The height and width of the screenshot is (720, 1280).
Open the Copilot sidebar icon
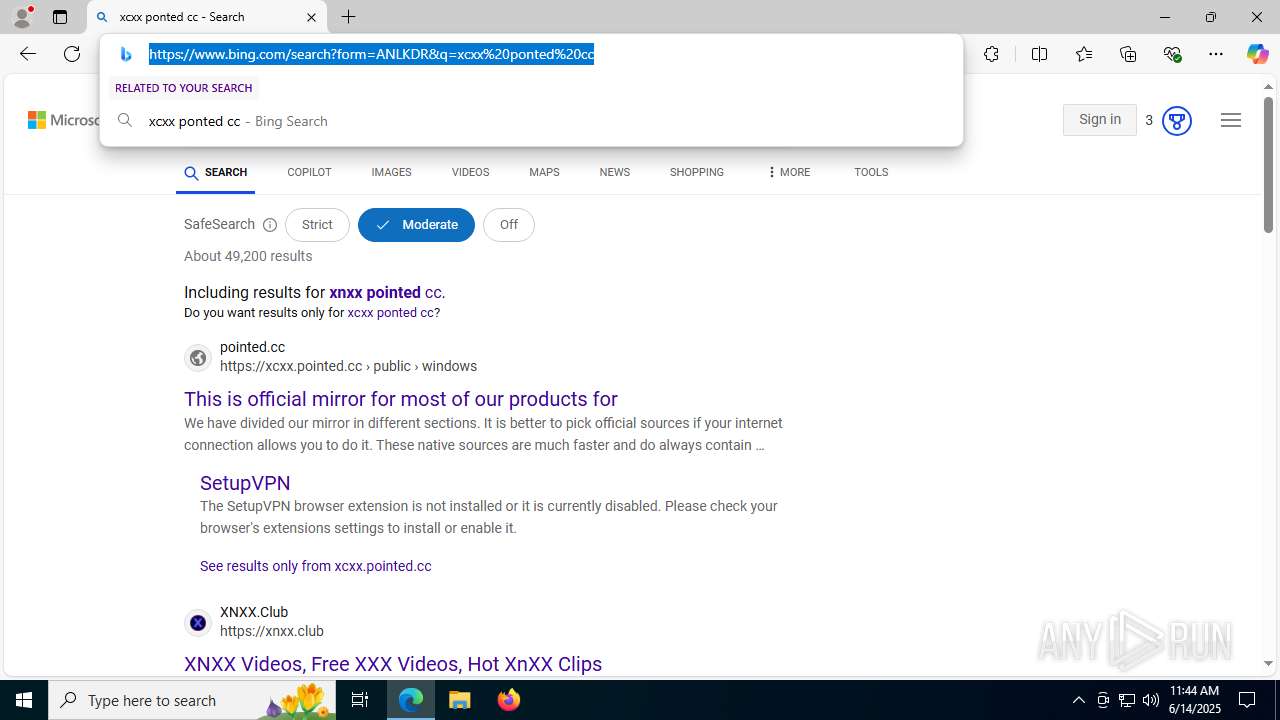(x=1257, y=54)
